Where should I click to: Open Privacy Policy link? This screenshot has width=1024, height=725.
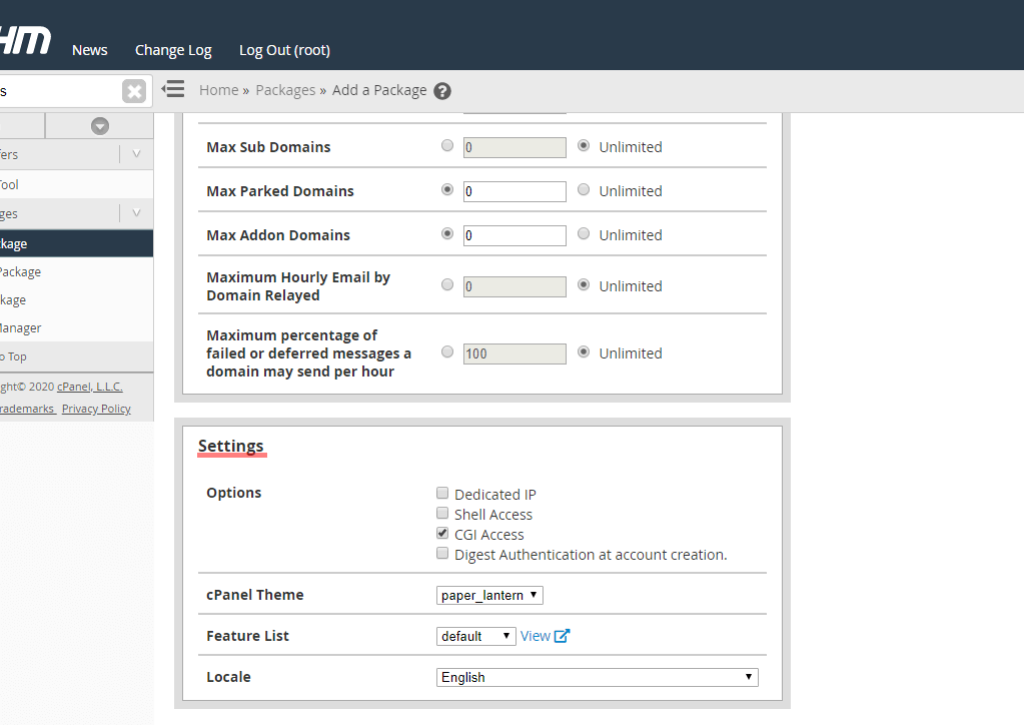pyautogui.click(x=96, y=409)
